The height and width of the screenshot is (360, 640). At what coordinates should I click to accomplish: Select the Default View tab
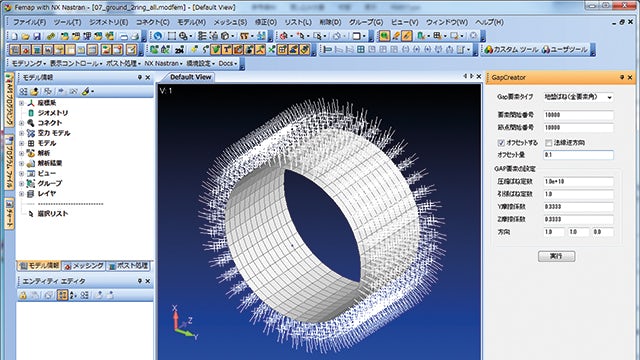tap(191, 77)
